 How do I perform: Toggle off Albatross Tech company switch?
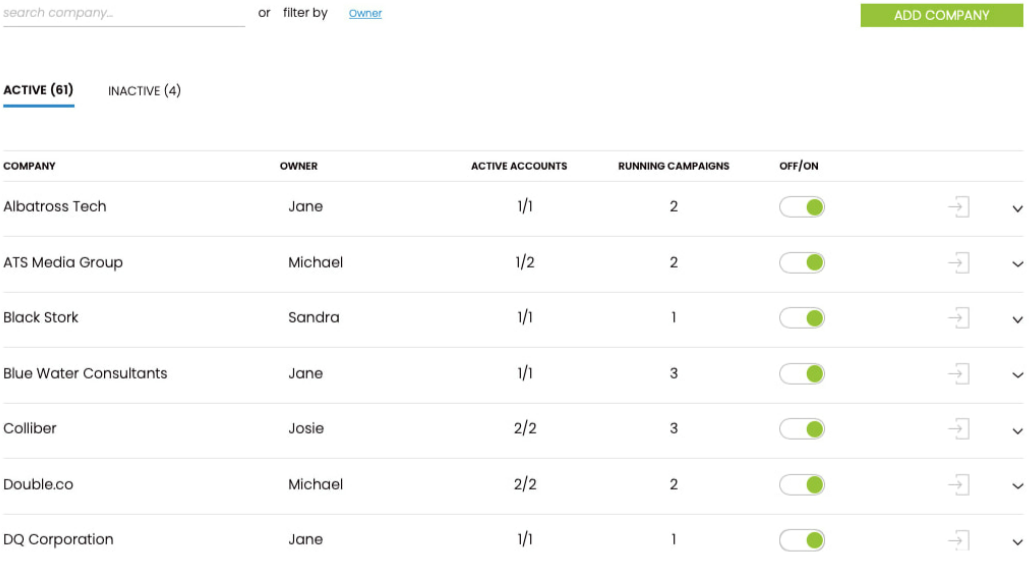tap(802, 207)
